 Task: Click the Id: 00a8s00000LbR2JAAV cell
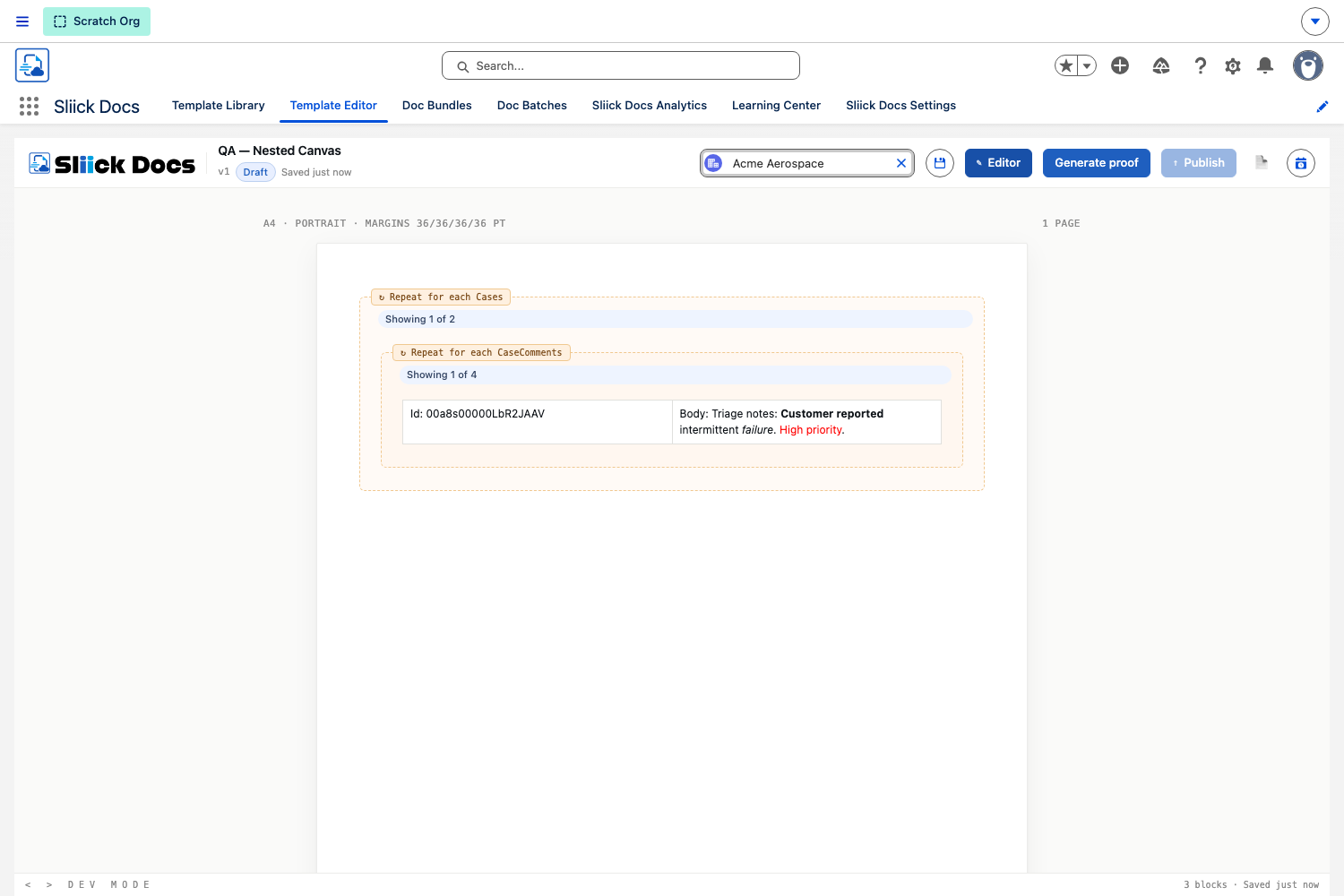(x=538, y=422)
